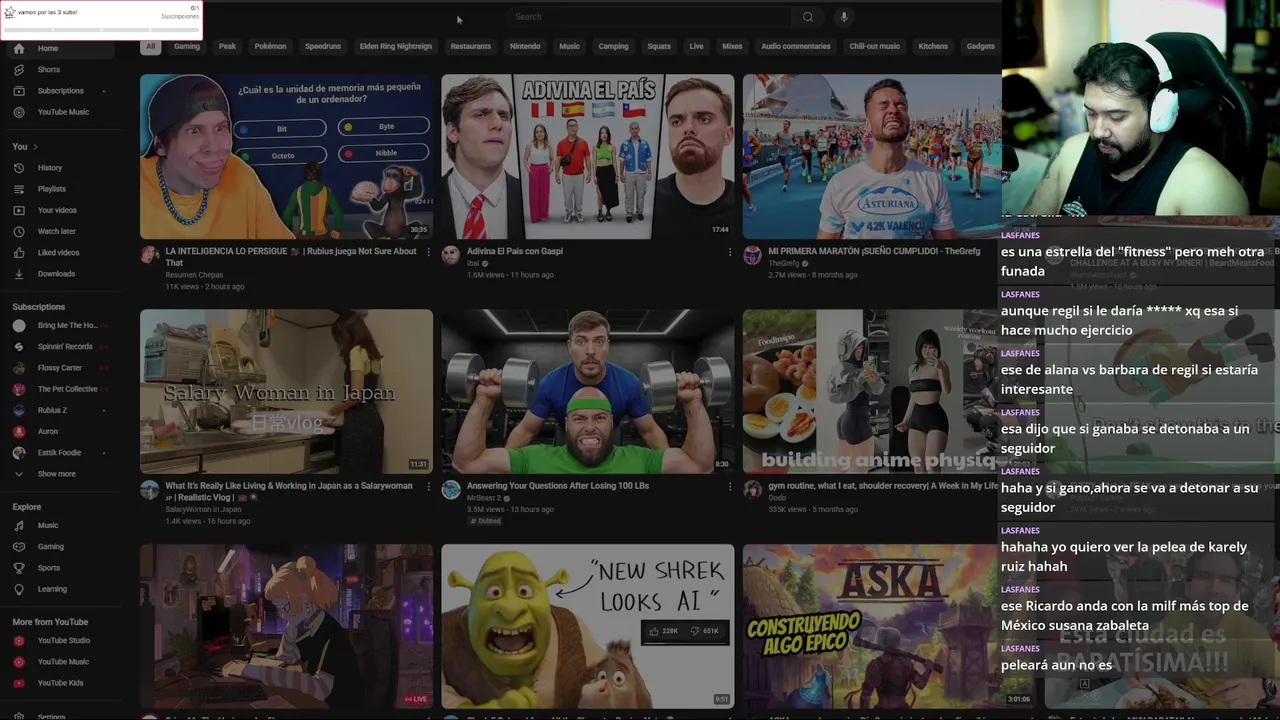Open options menu for Salarywoman in Japan video
Image resolution: width=1280 pixels, height=720 pixels.
point(429,487)
